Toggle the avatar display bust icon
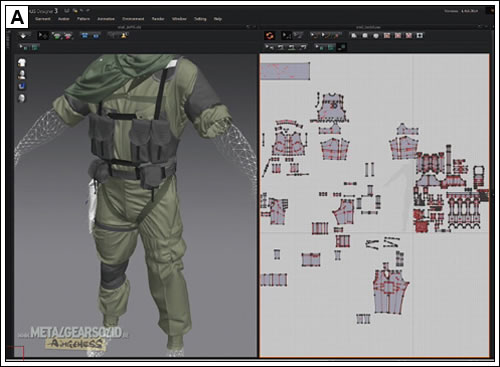 [22, 74]
